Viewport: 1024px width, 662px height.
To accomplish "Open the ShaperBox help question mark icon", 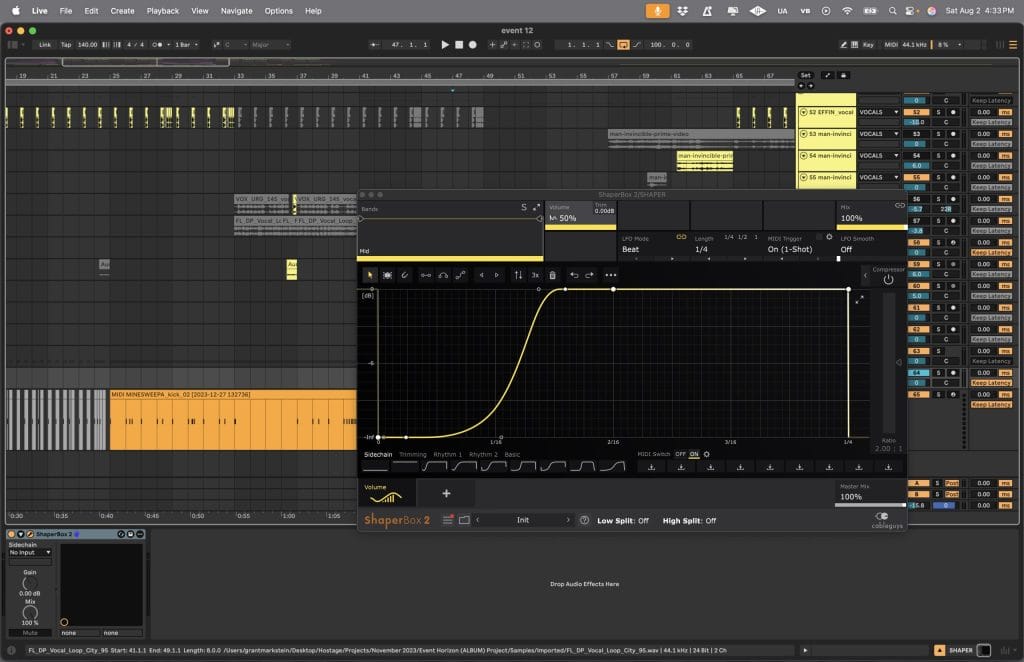I will [584, 520].
